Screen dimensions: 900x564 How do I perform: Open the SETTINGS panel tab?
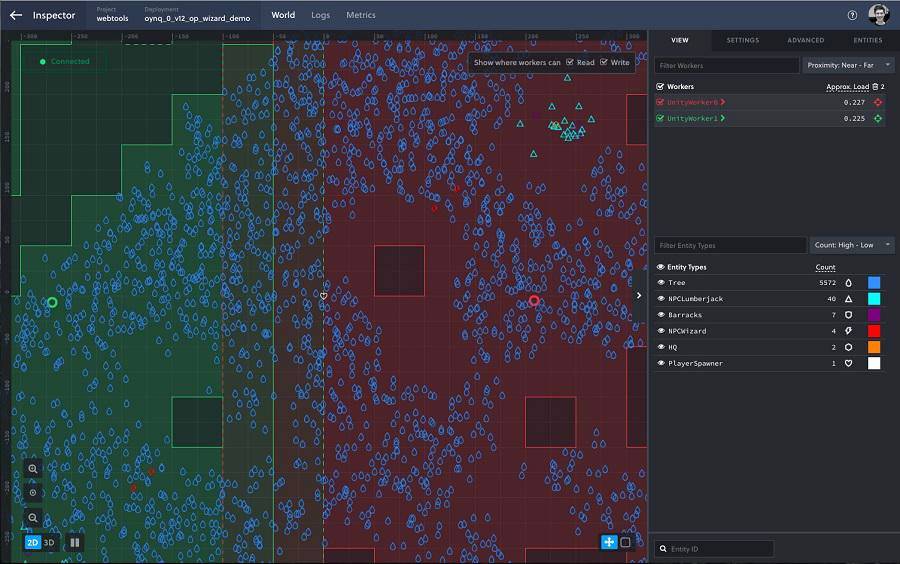743,40
